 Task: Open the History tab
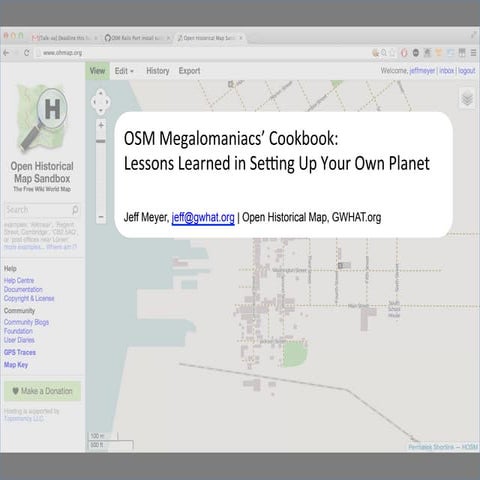tap(158, 71)
